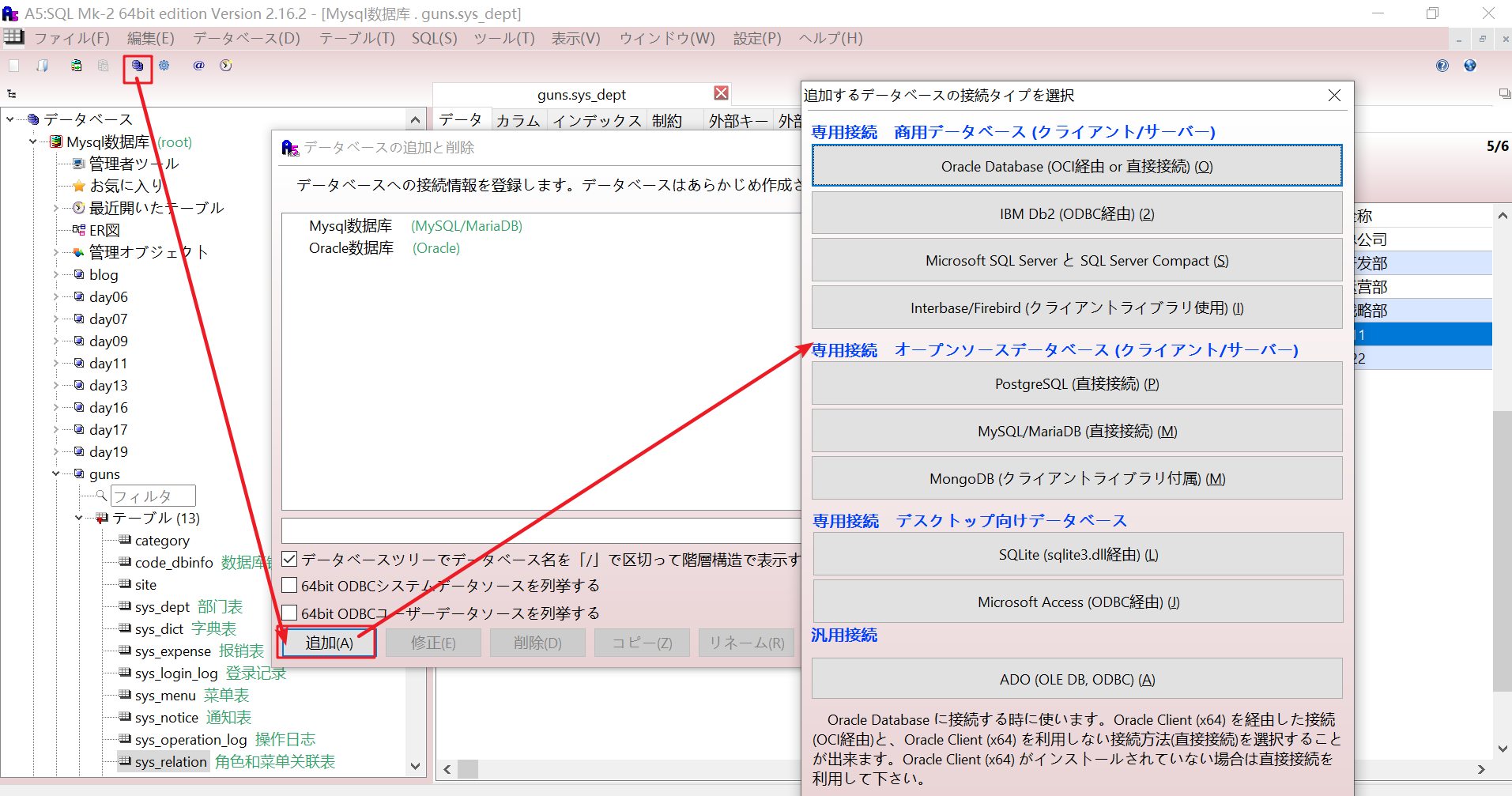Expand the day06 tree node
Screen dimensions: 1512x796
55,296
